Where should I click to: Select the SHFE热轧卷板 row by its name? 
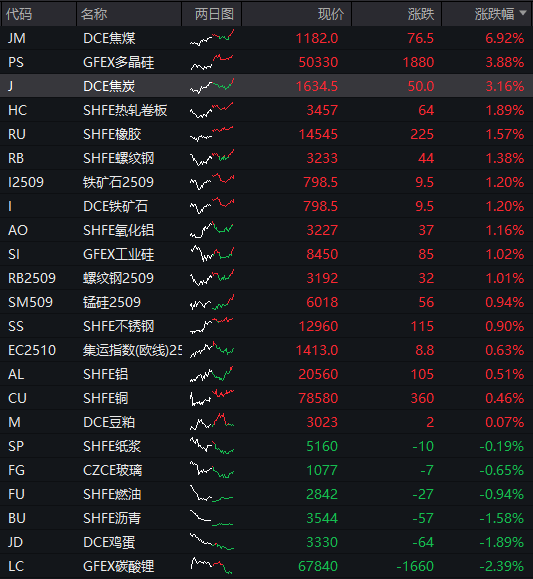pos(125,110)
